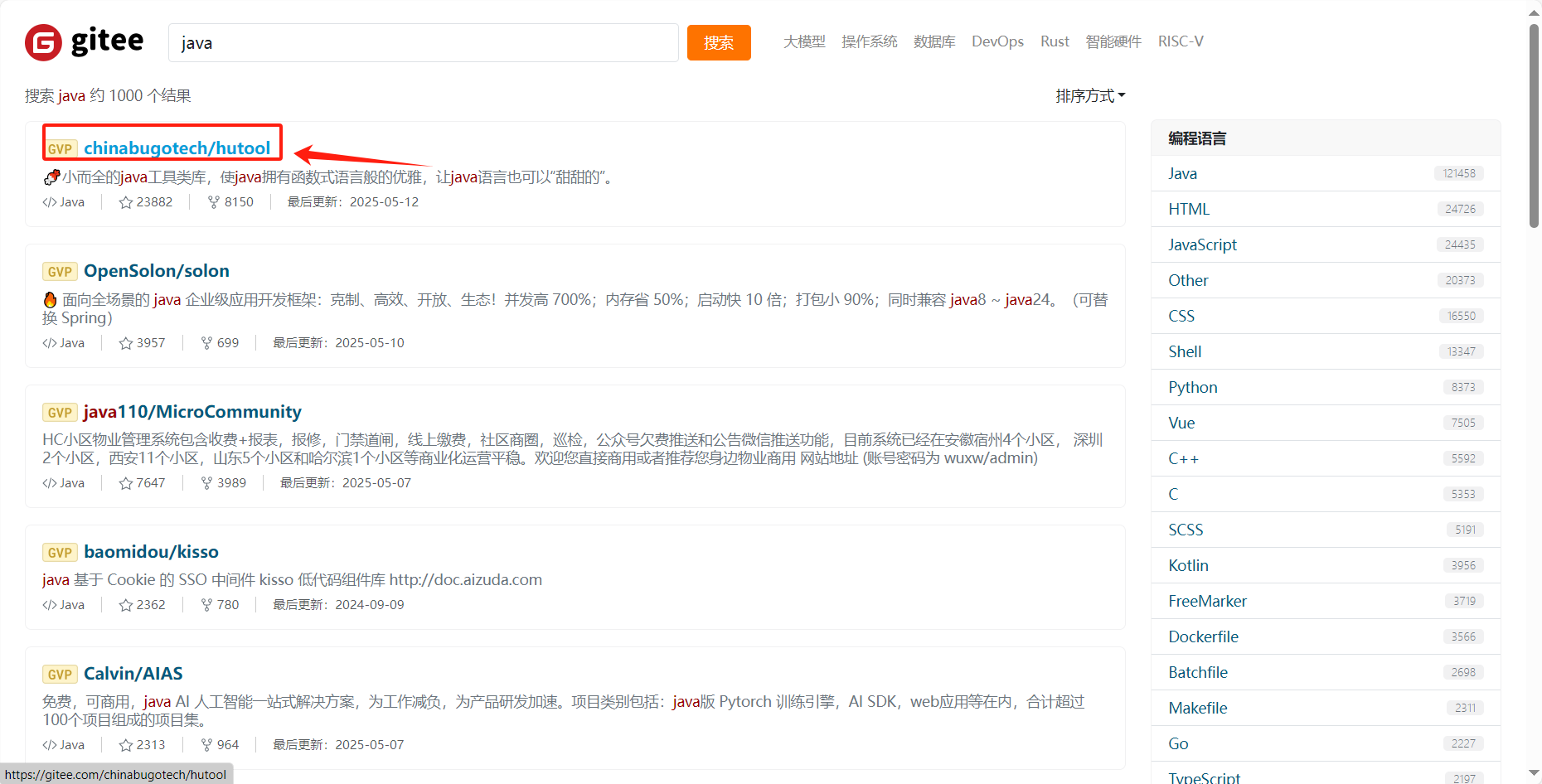Open the 操作系统 topic link
Image resolution: width=1542 pixels, height=784 pixels.
pyautogui.click(x=869, y=41)
